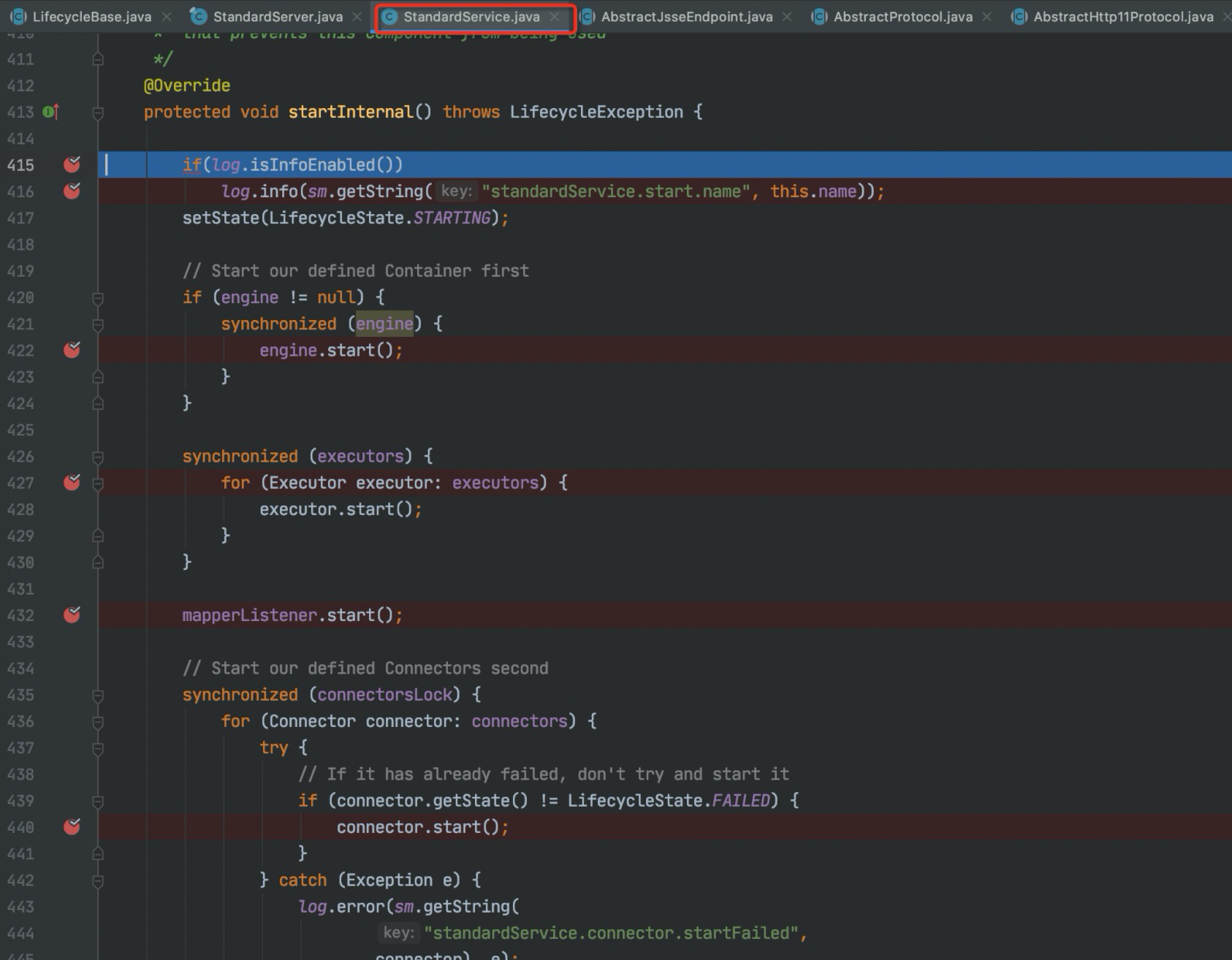Click the class icon on StandardService.java tab
The image size is (1232, 960).
coord(389,16)
